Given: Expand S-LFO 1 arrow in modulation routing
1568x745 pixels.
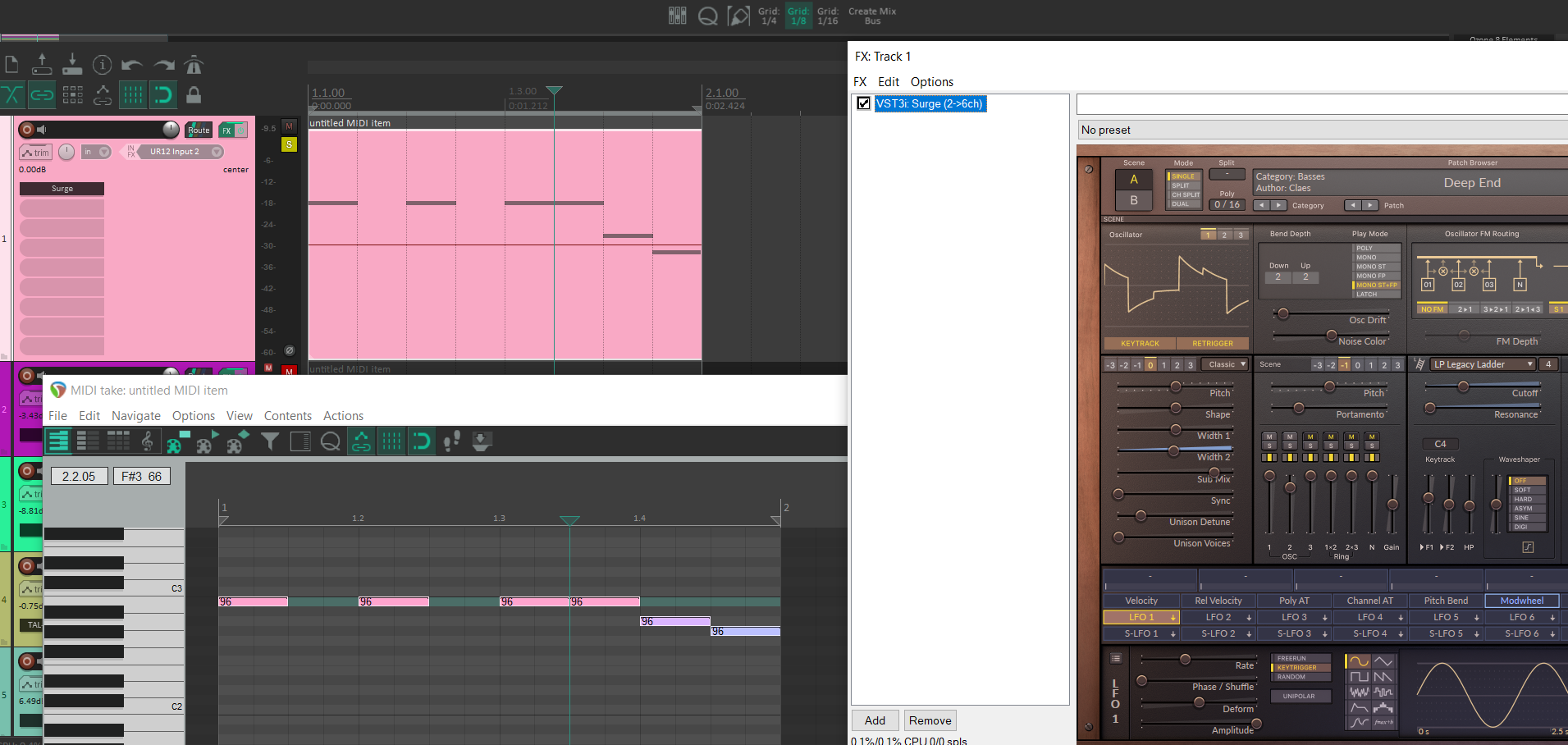Looking at the screenshot, I should click(x=1173, y=634).
